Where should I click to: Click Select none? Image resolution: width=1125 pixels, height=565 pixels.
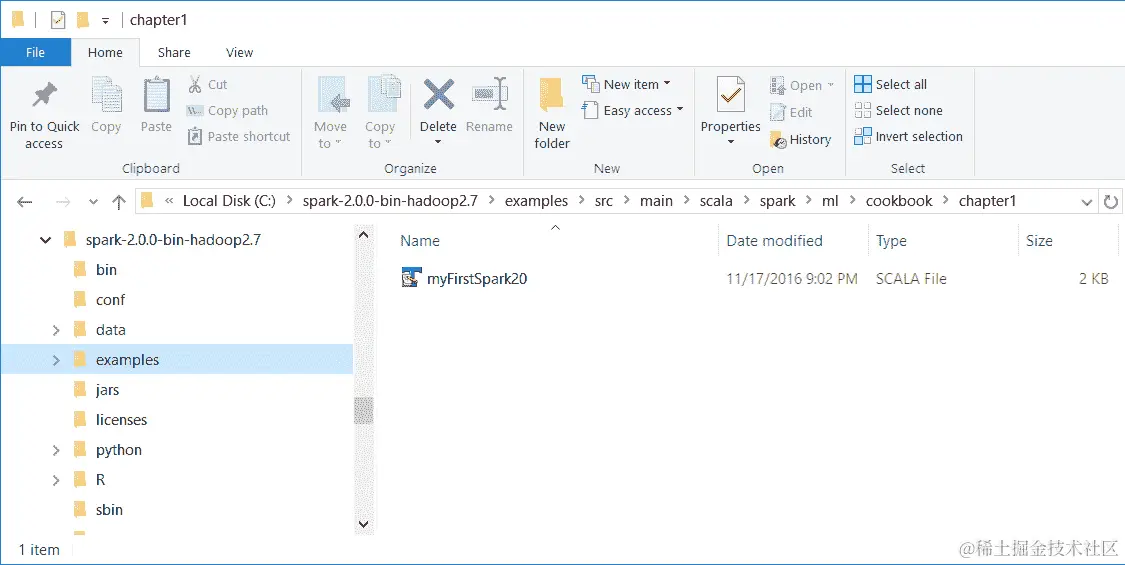click(x=898, y=111)
